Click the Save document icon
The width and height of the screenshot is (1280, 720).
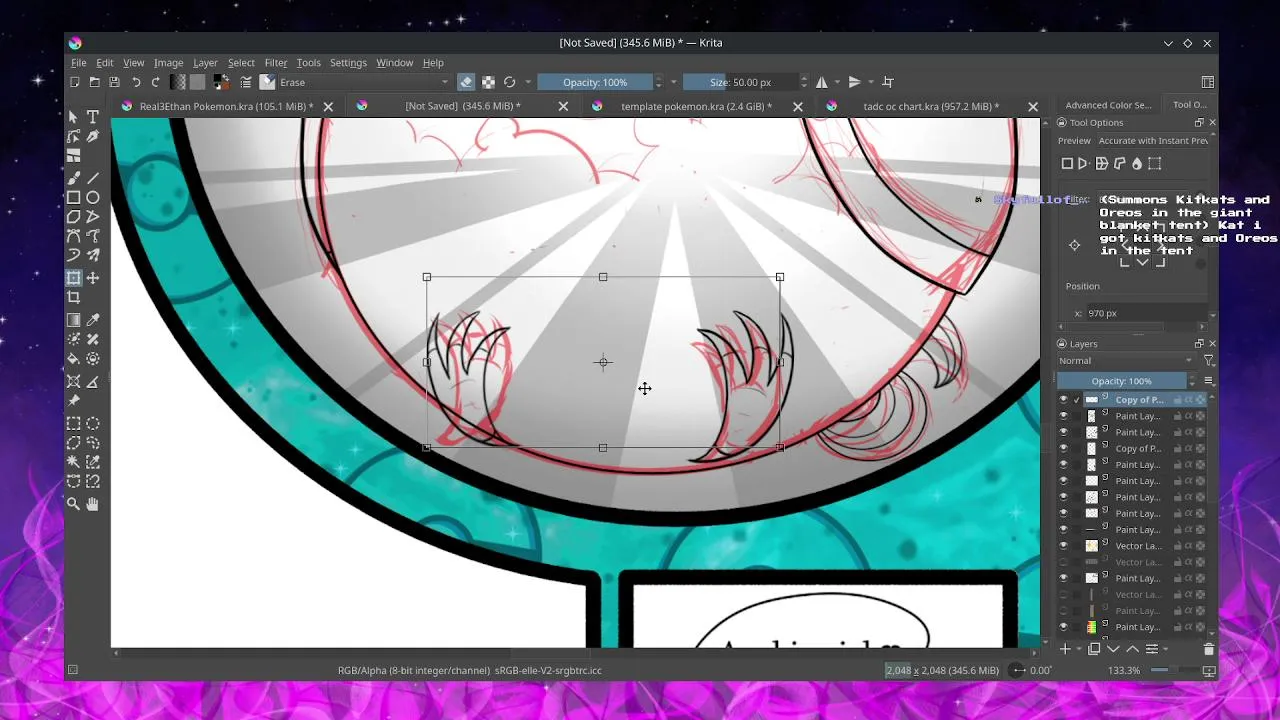coord(114,82)
